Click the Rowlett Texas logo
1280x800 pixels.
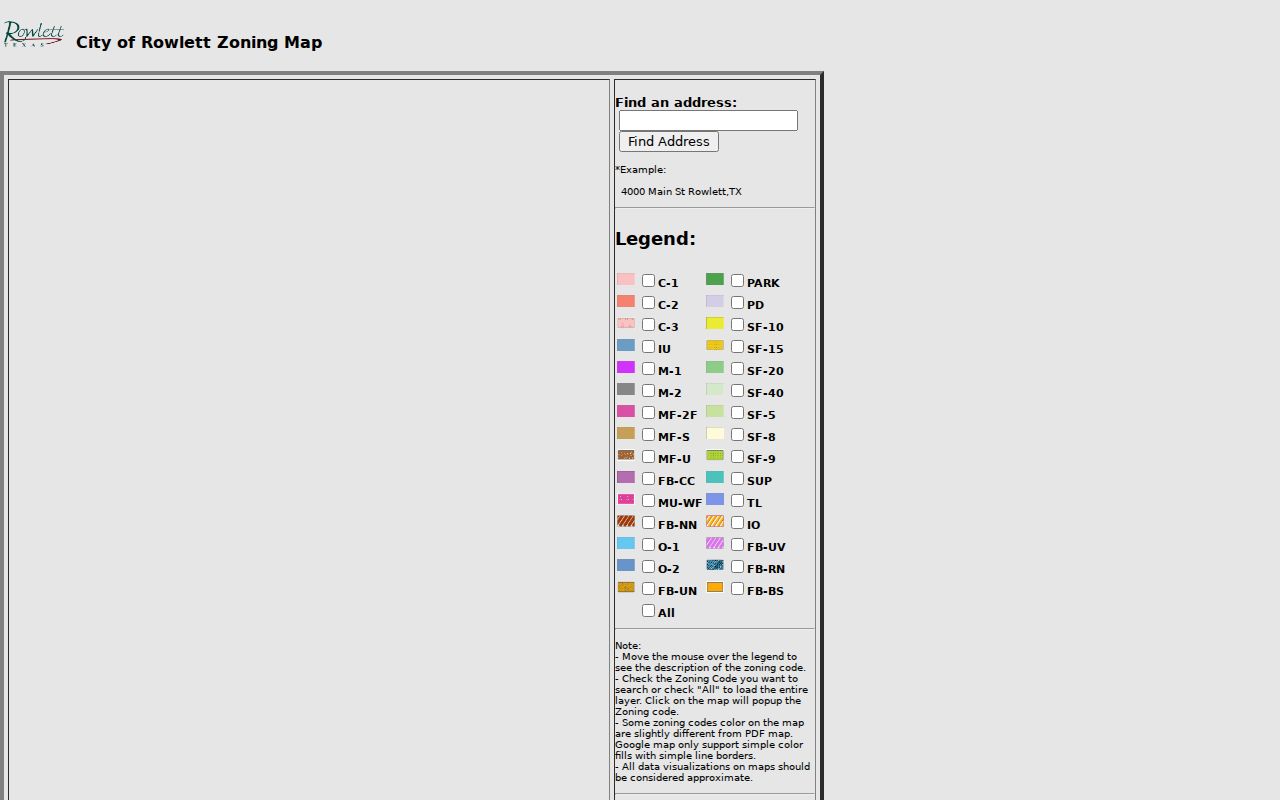point(33,35)
